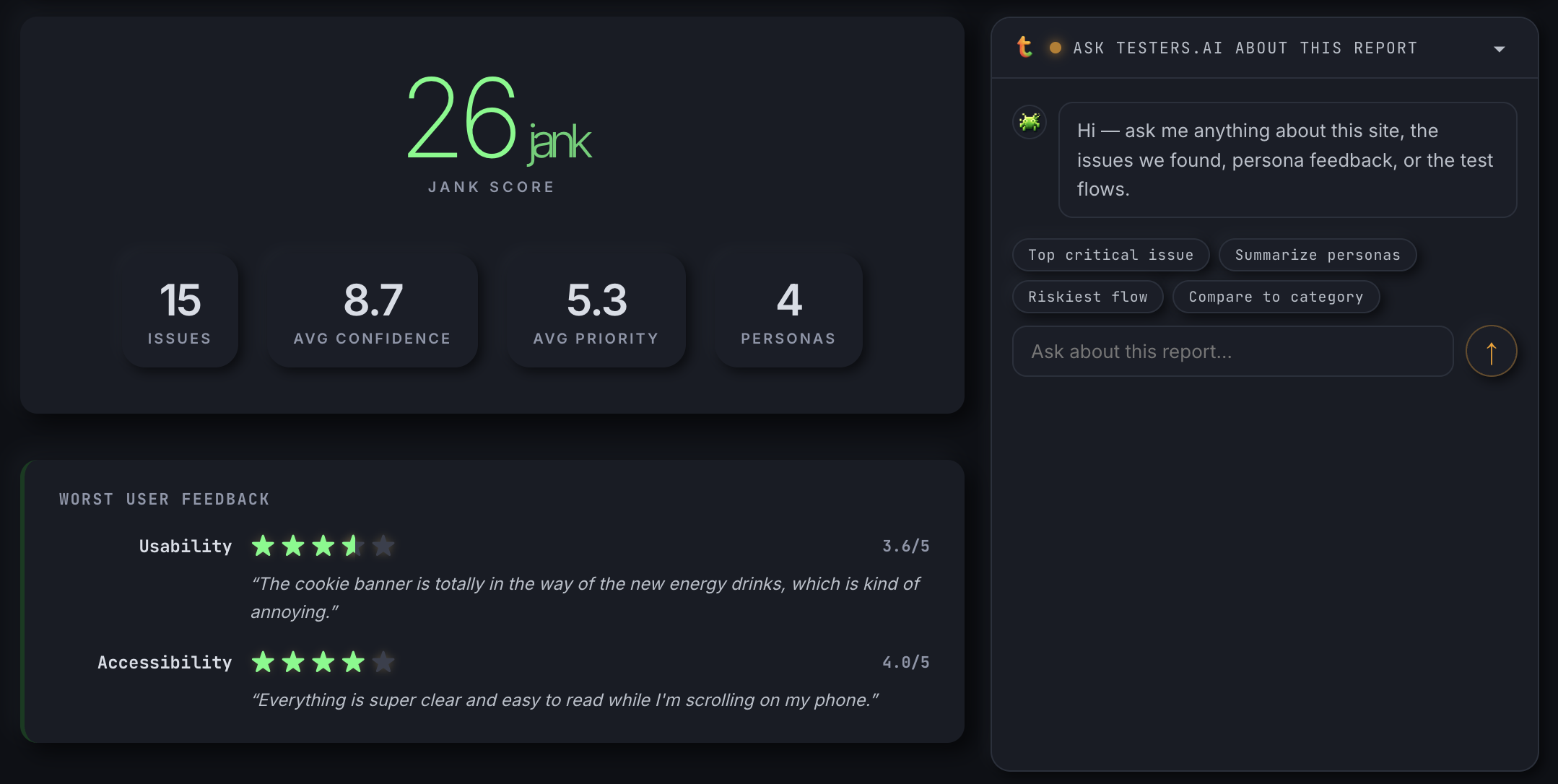Click the "Top critical issue" chip
Viewport: 1558px width, 784px height.
coord(1110,255)
